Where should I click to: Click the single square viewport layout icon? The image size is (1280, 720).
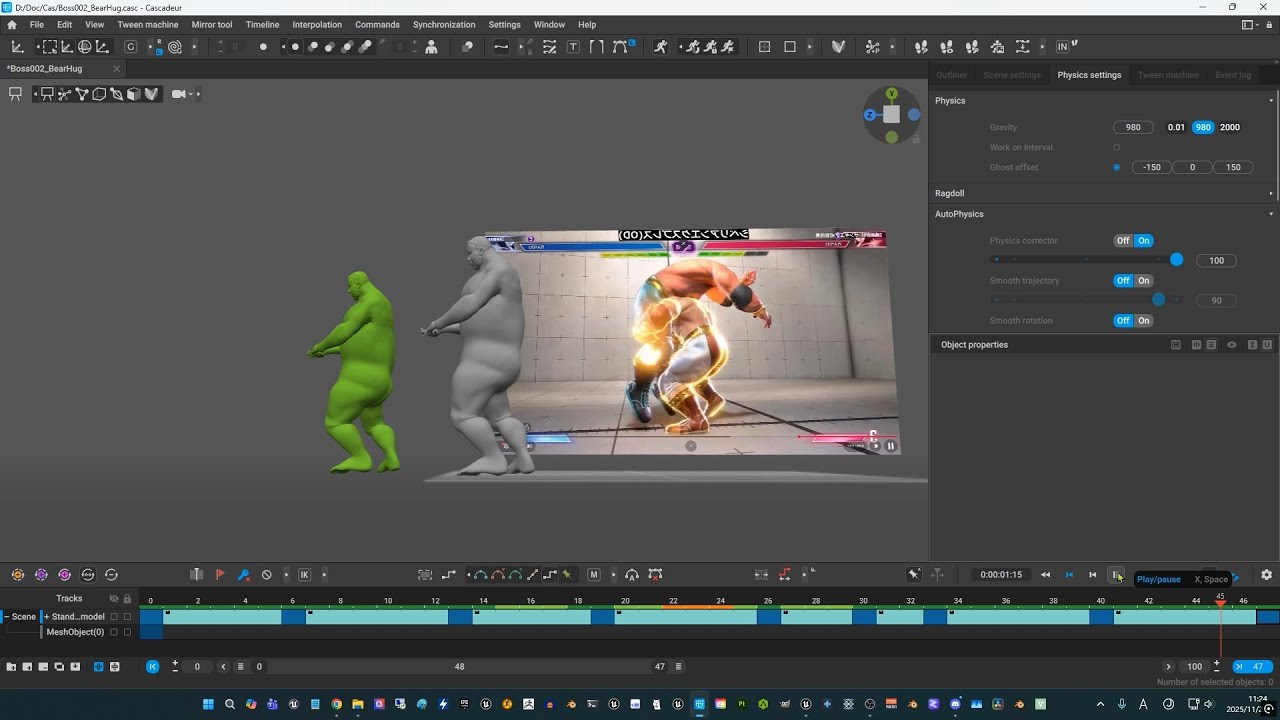(790, 47)
